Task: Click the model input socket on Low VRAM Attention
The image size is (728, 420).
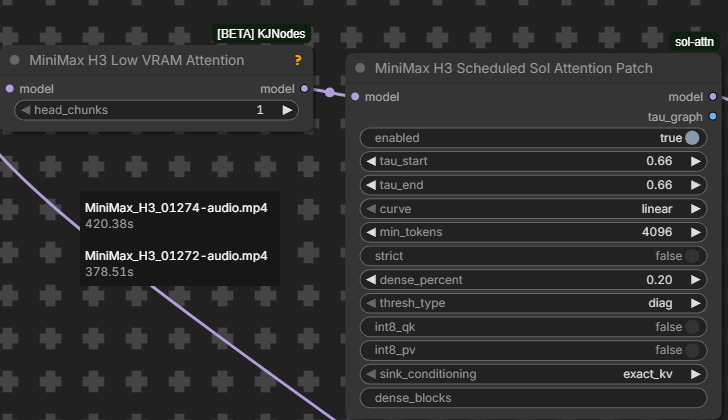Action: click(10, 89)
